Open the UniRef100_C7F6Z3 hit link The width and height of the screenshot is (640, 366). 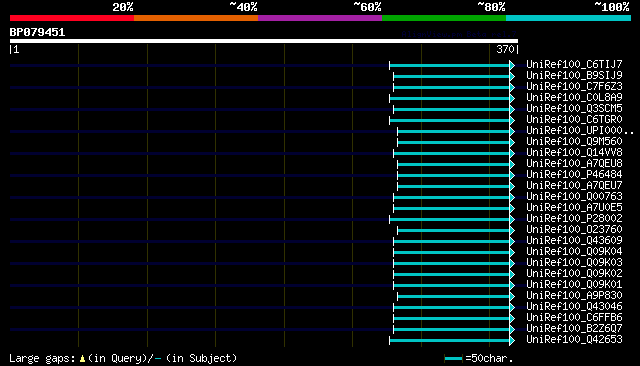[x=574, y=87]
